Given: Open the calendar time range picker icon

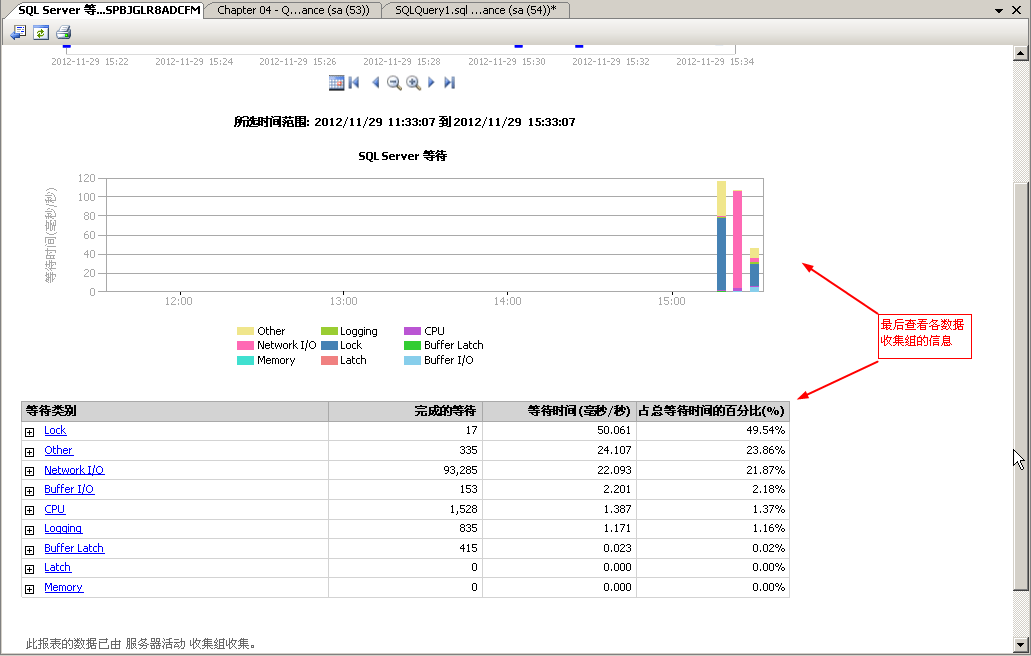Looking at the screenshot, I should point(336,83).
